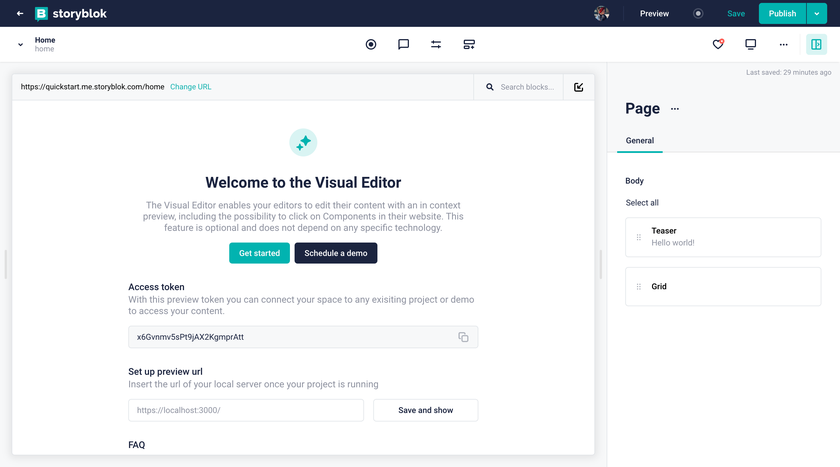Viewport: 840px width, 467px height.
Task: Save the story
Action: click(736, 13)
